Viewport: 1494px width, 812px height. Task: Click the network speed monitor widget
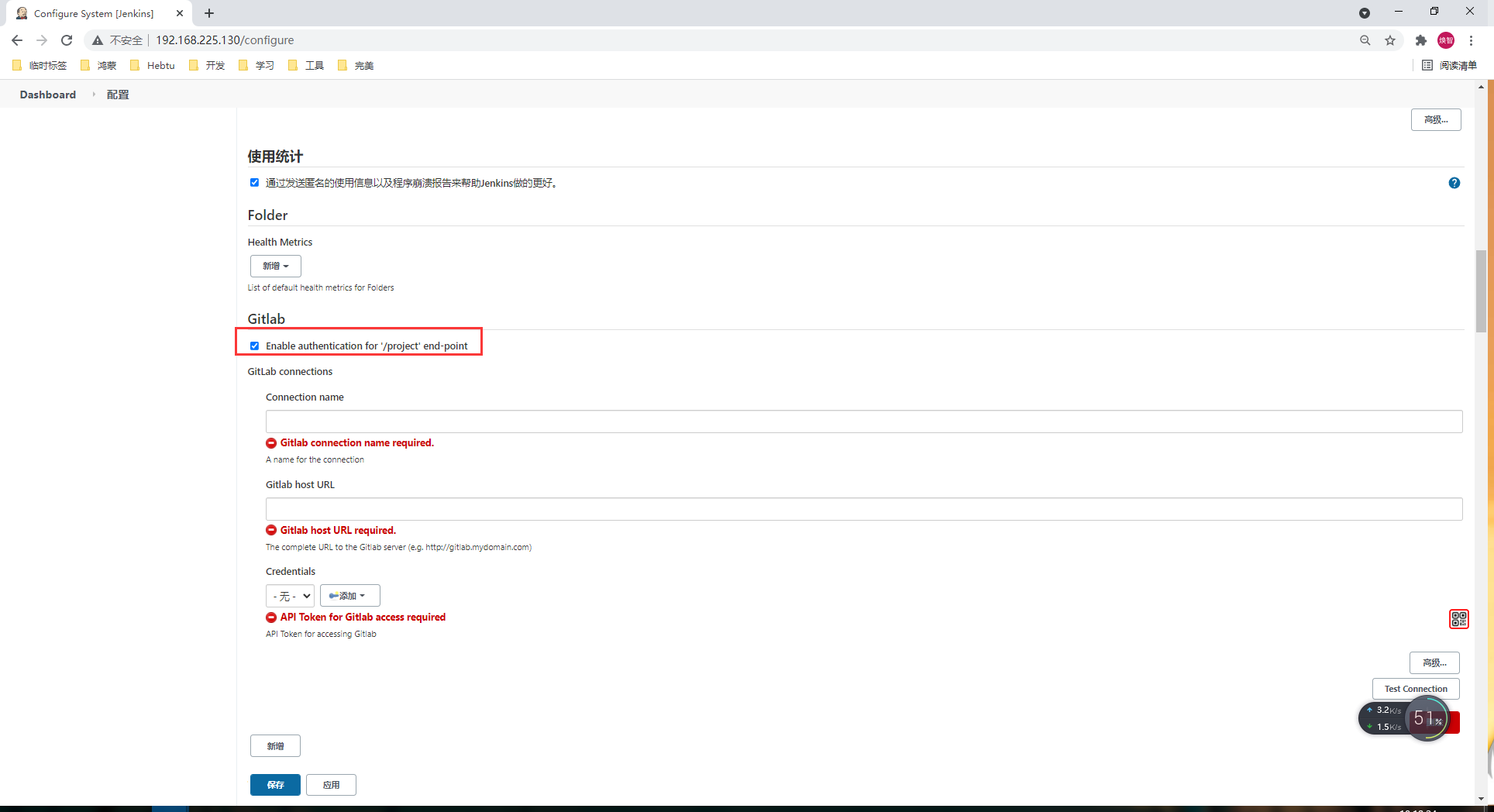tap(1403, 718)
